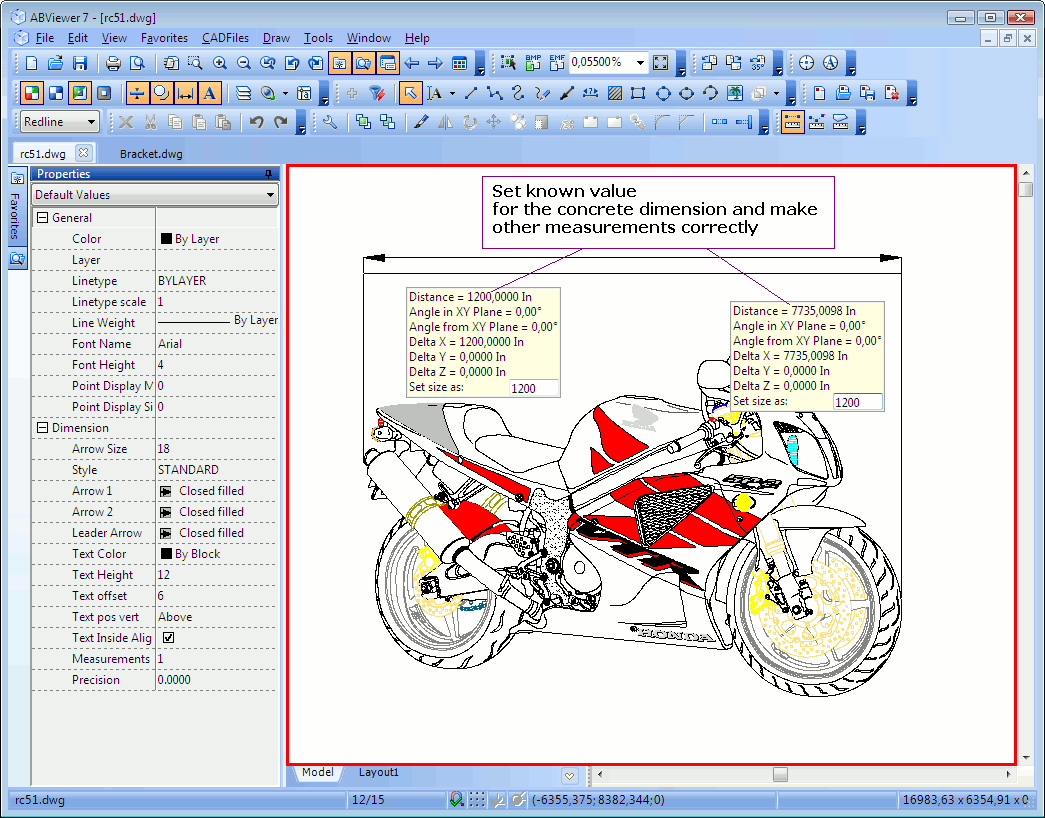
Task: Click the Zoom Out magnifier icon
Action: [244, 63]
